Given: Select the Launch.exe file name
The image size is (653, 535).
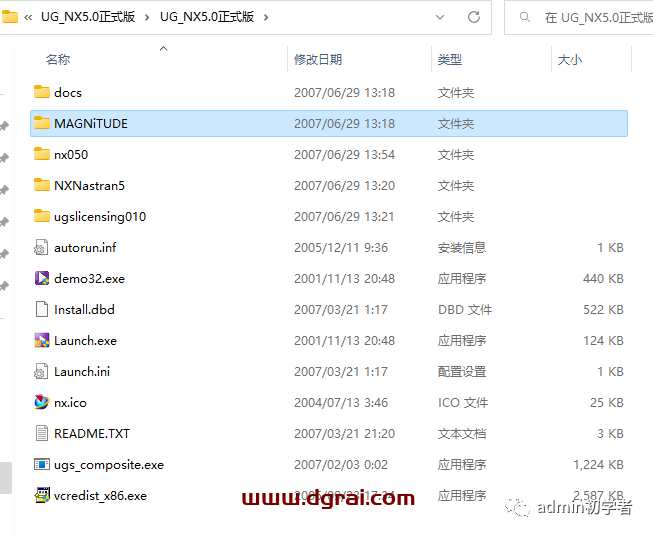Looking at the screenshot, I should point(85,341).
